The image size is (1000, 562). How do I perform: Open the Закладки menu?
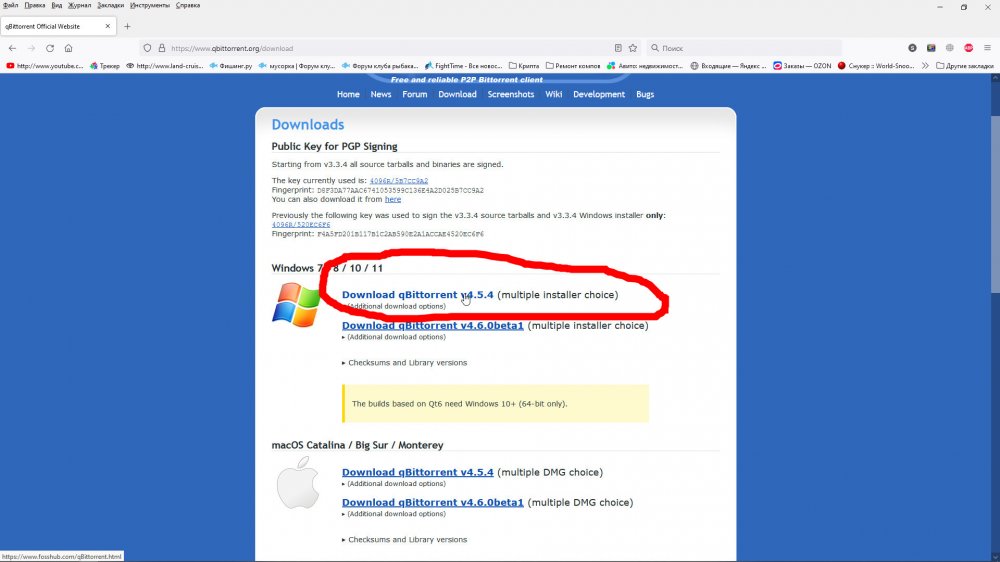click(x=111, y=5)
